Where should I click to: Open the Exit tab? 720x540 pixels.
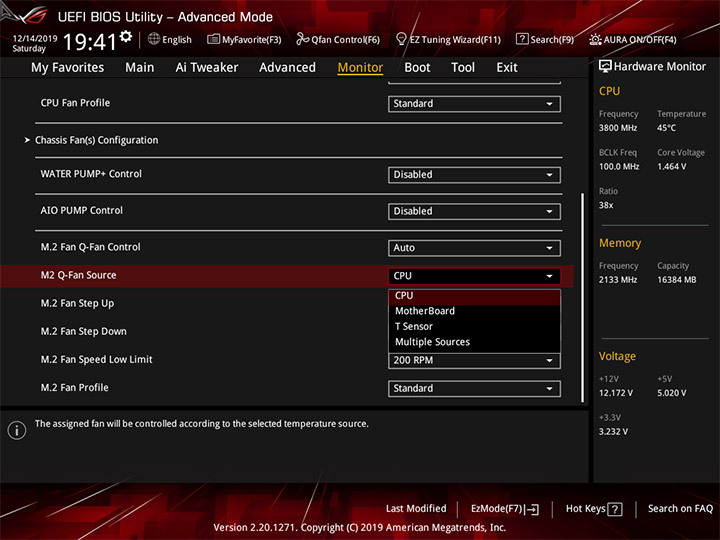coord(506,68)
